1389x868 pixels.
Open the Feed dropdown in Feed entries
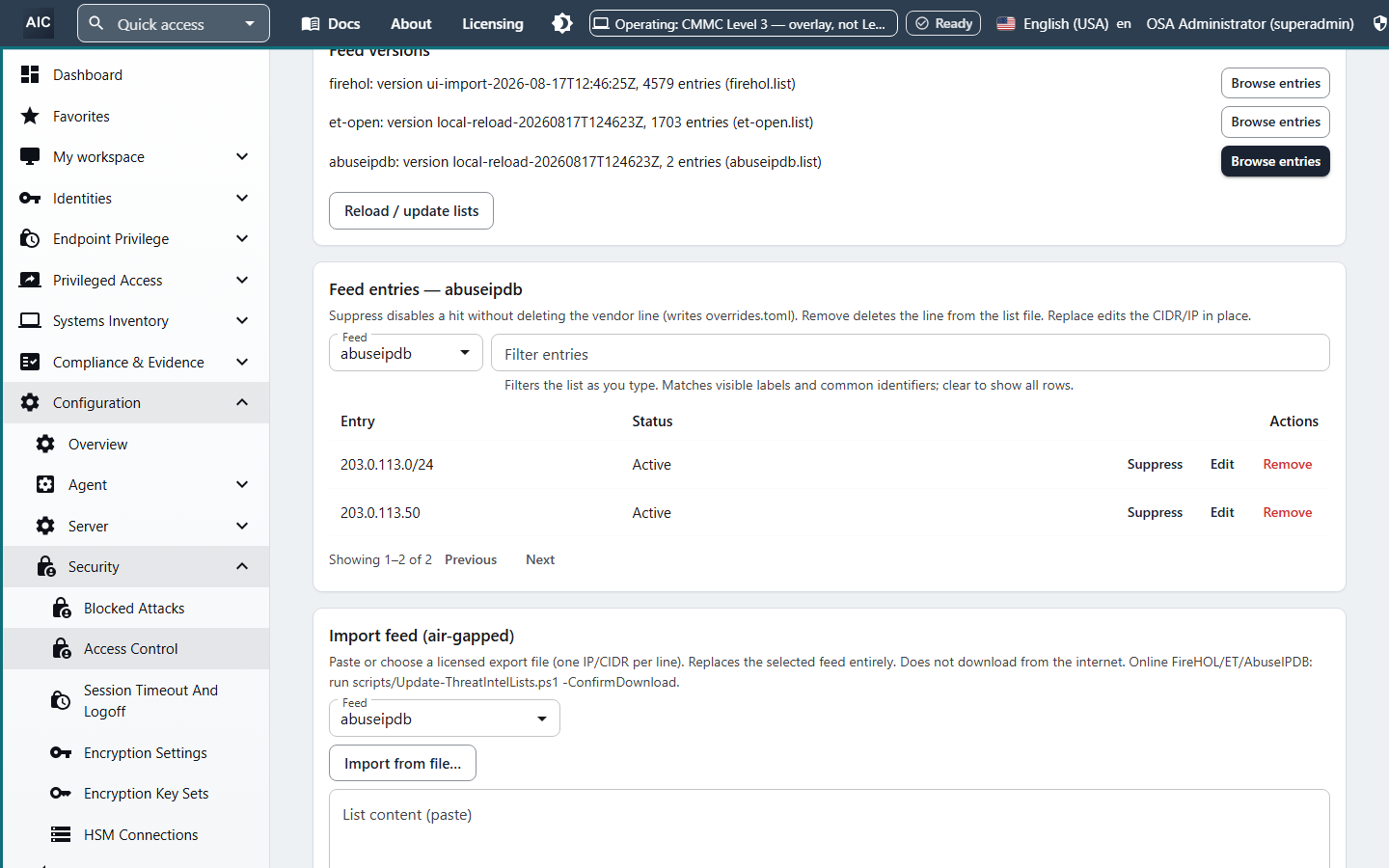point(406,352)
